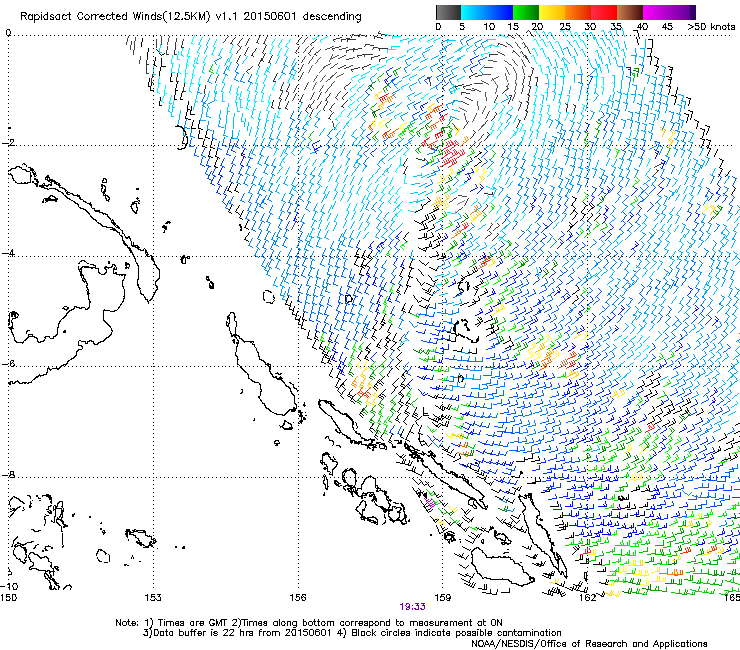Click the '30' legend tick label
The image size is (740, 650).
pyautogui.click(x=590, y=27)
